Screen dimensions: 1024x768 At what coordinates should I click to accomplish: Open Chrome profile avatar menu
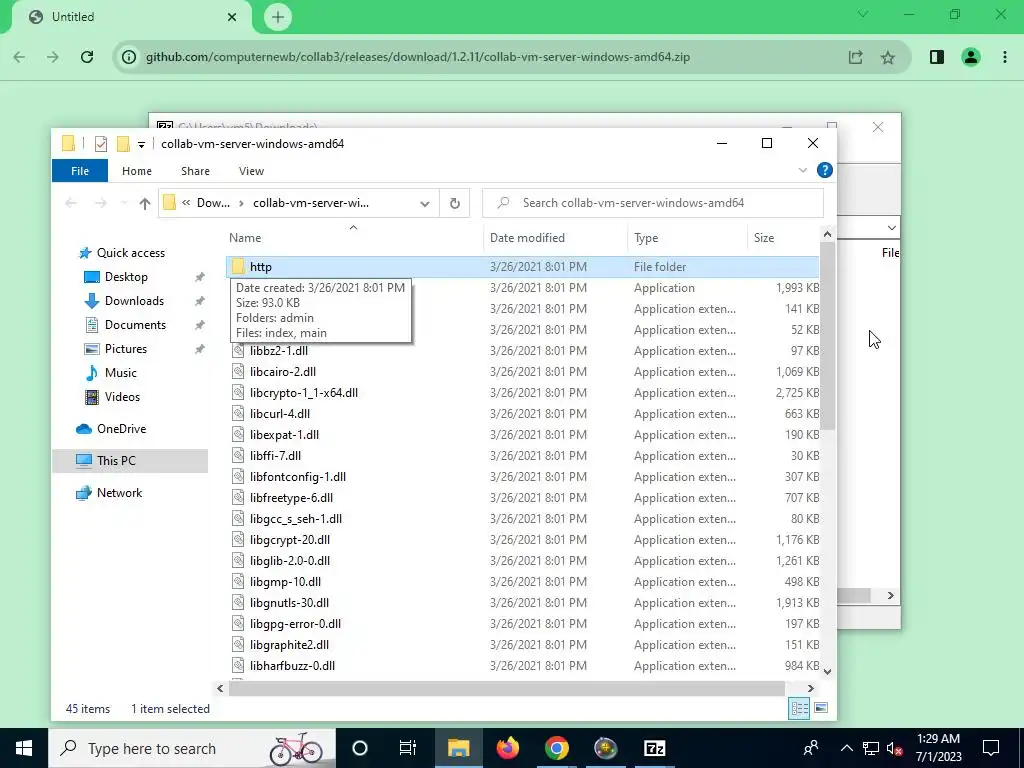click(x=971, y=57)
